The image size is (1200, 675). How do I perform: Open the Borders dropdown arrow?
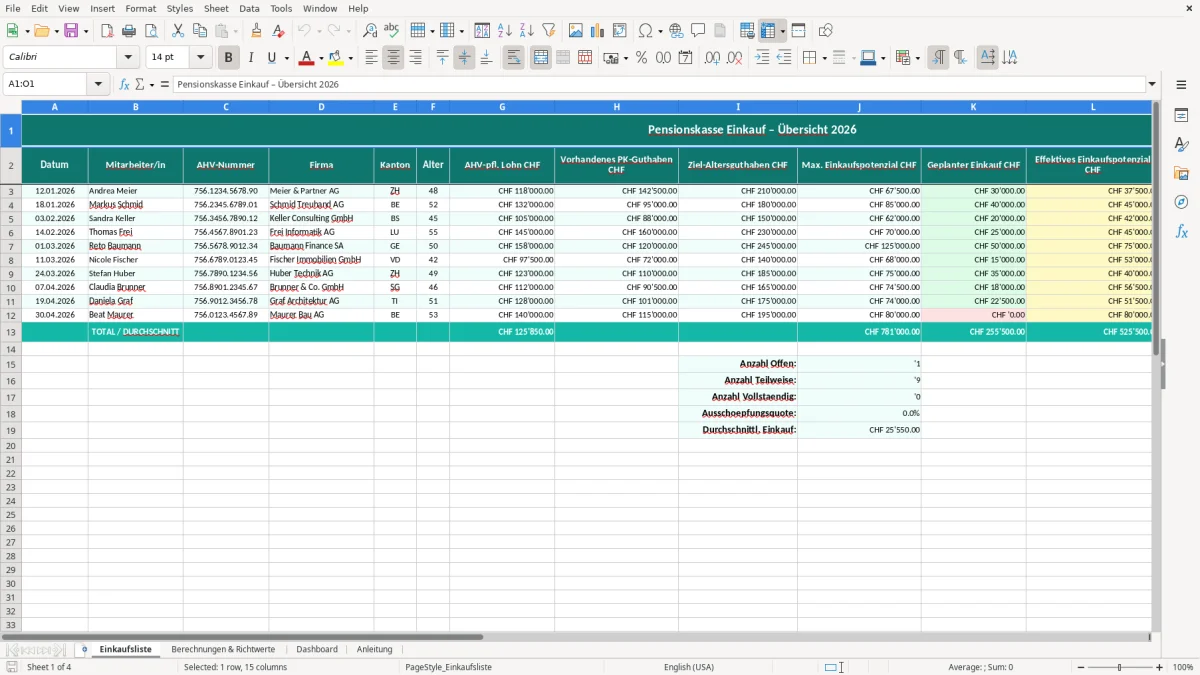(x=827, y=58)
